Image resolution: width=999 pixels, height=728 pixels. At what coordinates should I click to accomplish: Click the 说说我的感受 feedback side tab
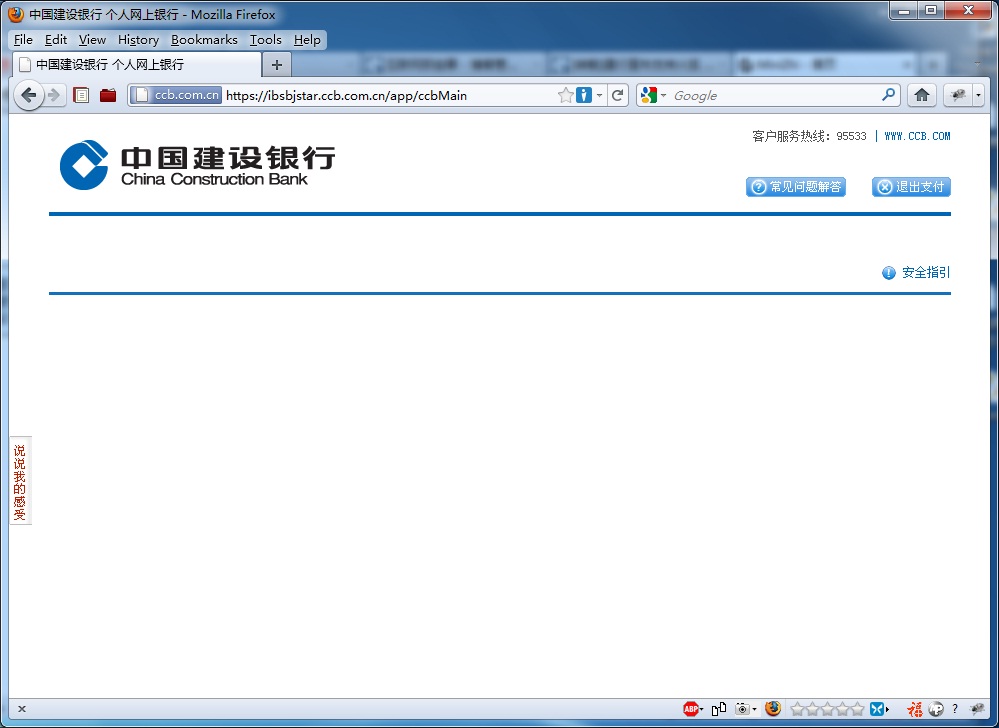(19, 480)
